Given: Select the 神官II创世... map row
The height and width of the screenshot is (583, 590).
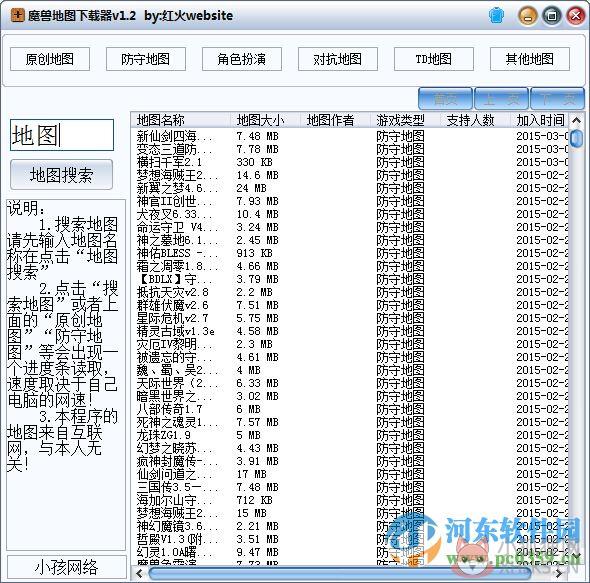Looking at the screenshot, I should [350, 201].
